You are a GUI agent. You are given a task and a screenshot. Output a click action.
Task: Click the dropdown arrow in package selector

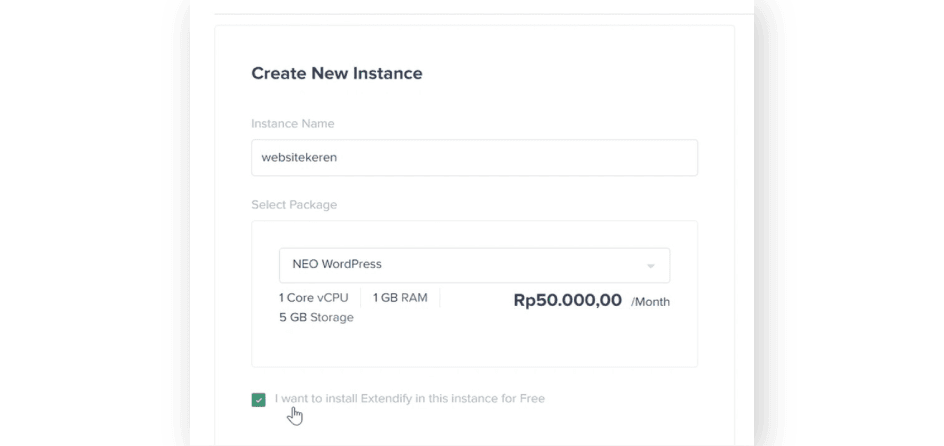(650, 266)
